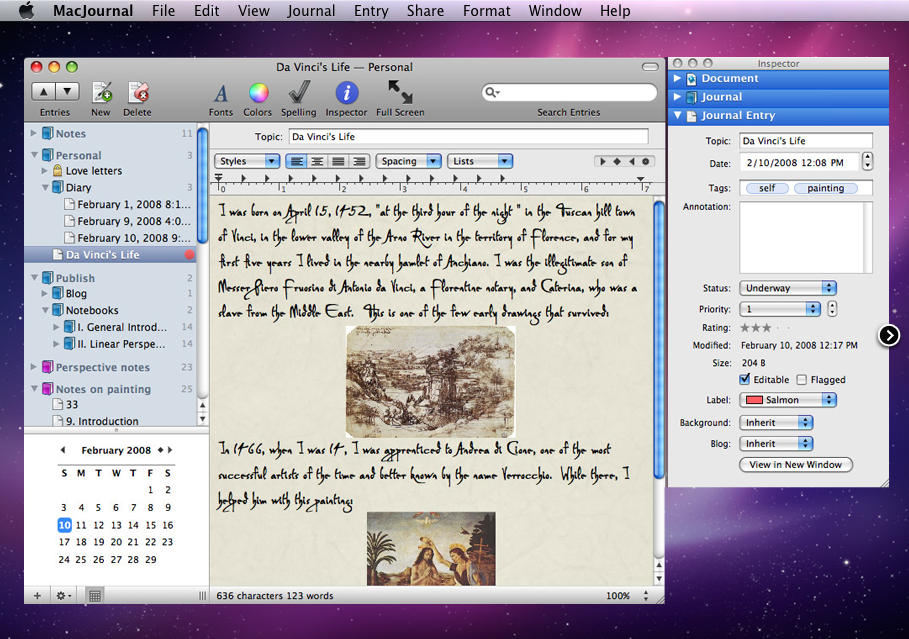
Task: Open the Apple menu
Action: (26, 10)
